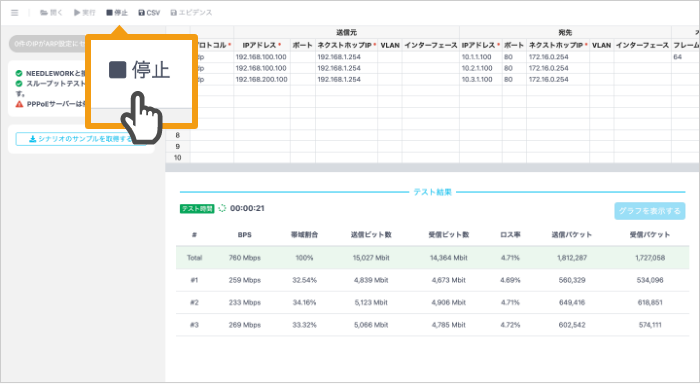
Task: Click destination IP cell 10.3.1.100
Action: (480, 79)
